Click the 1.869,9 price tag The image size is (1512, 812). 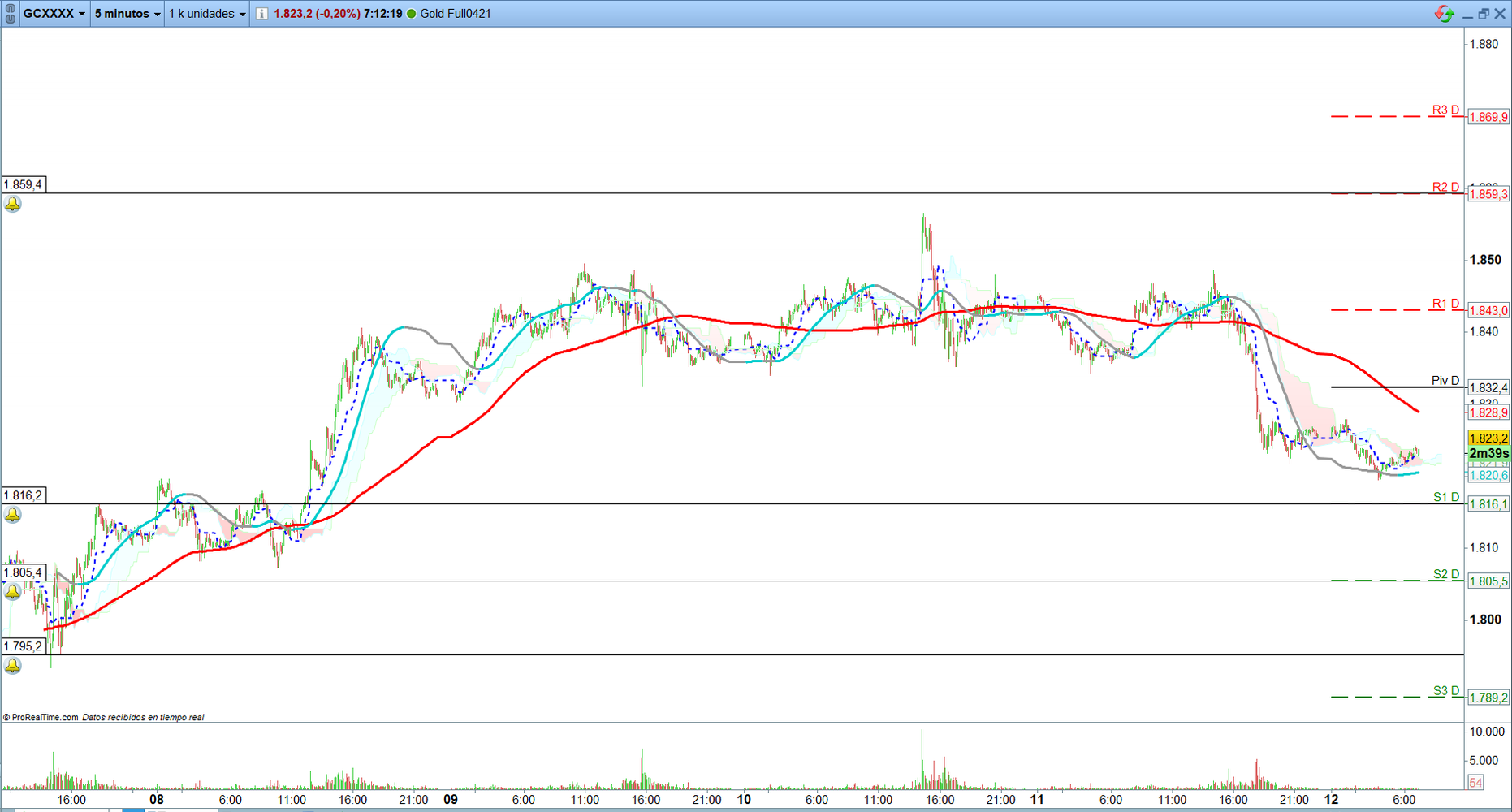(x=1488, y=117)
